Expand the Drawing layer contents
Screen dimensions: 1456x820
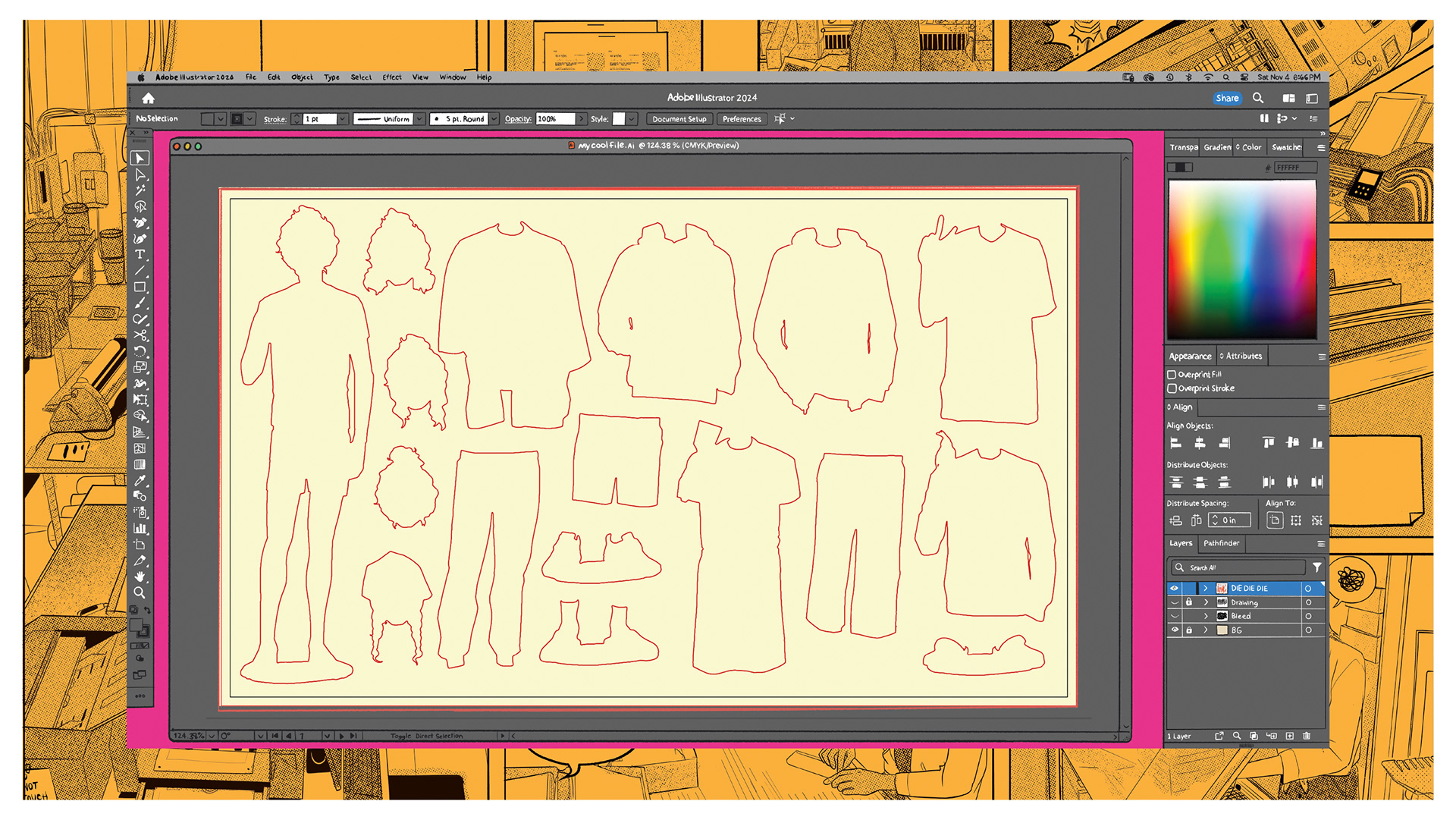point(1206,602)
